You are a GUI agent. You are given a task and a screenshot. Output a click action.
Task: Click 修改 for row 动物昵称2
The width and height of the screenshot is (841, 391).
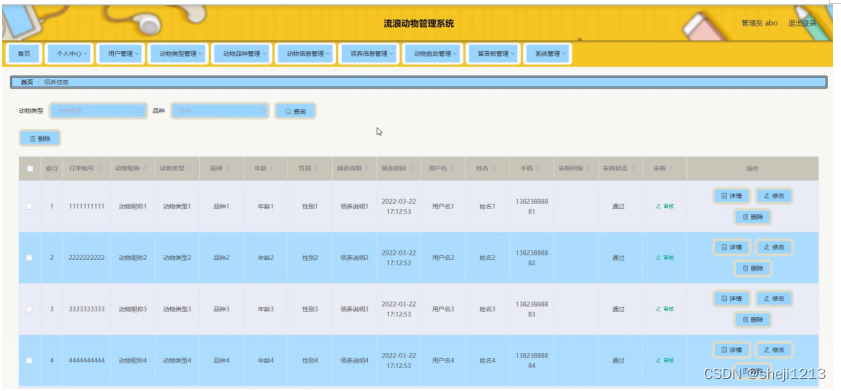point(774,247)
